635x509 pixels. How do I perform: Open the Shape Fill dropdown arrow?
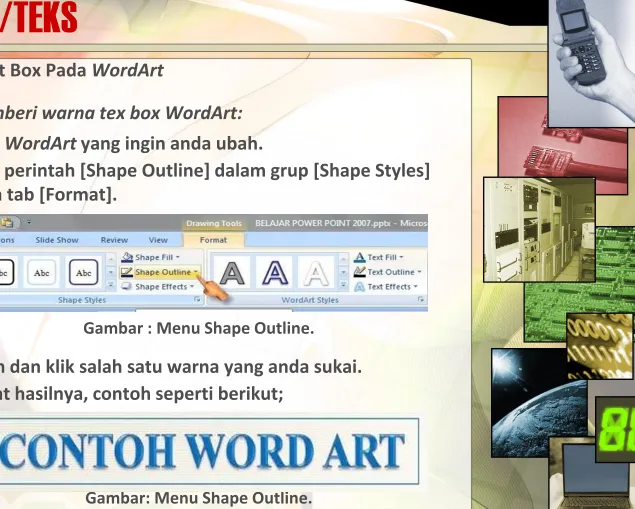pyautogui.click(x=178, y=258)
